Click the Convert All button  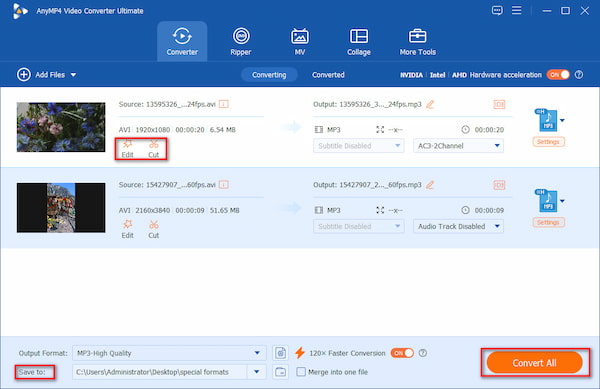(535, 363)
